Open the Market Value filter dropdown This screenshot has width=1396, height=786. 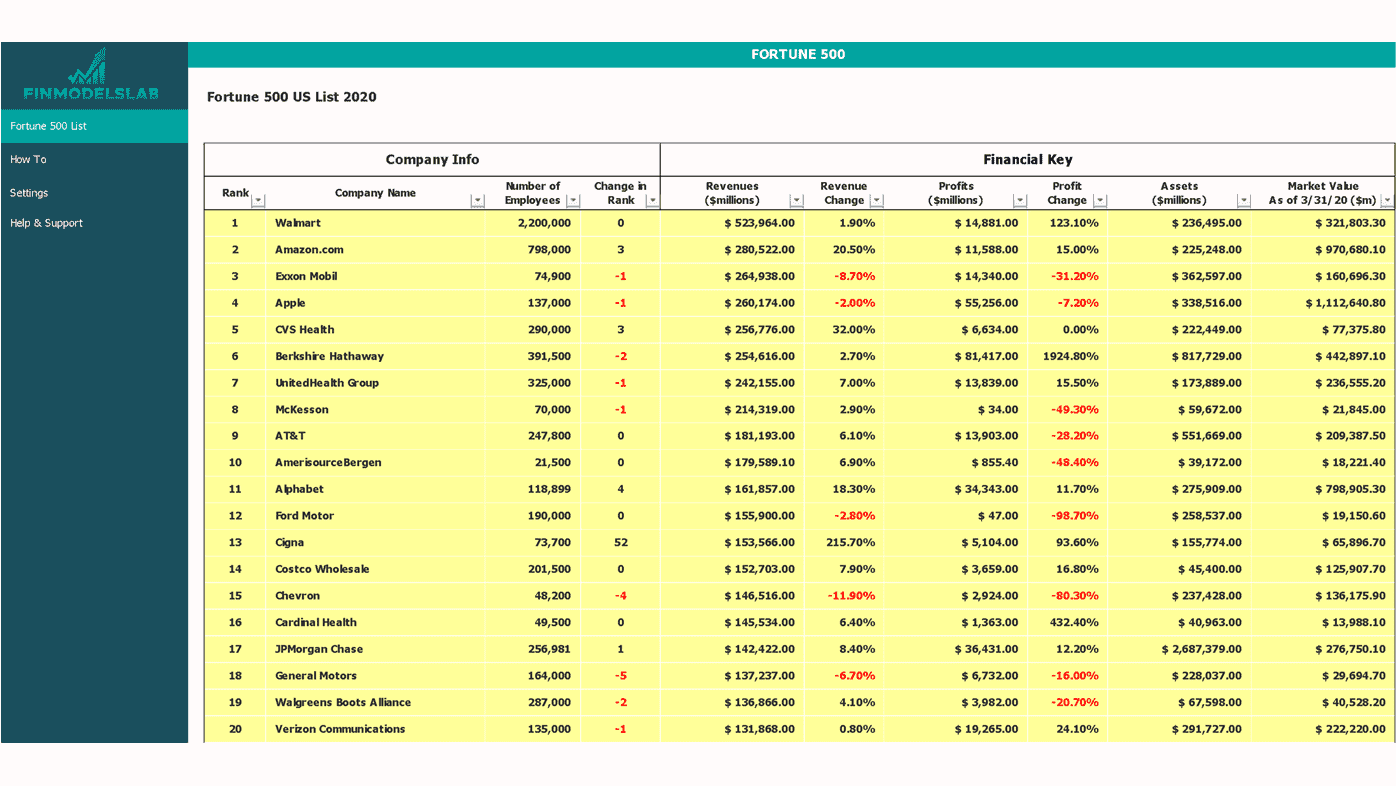[1386, 200]
